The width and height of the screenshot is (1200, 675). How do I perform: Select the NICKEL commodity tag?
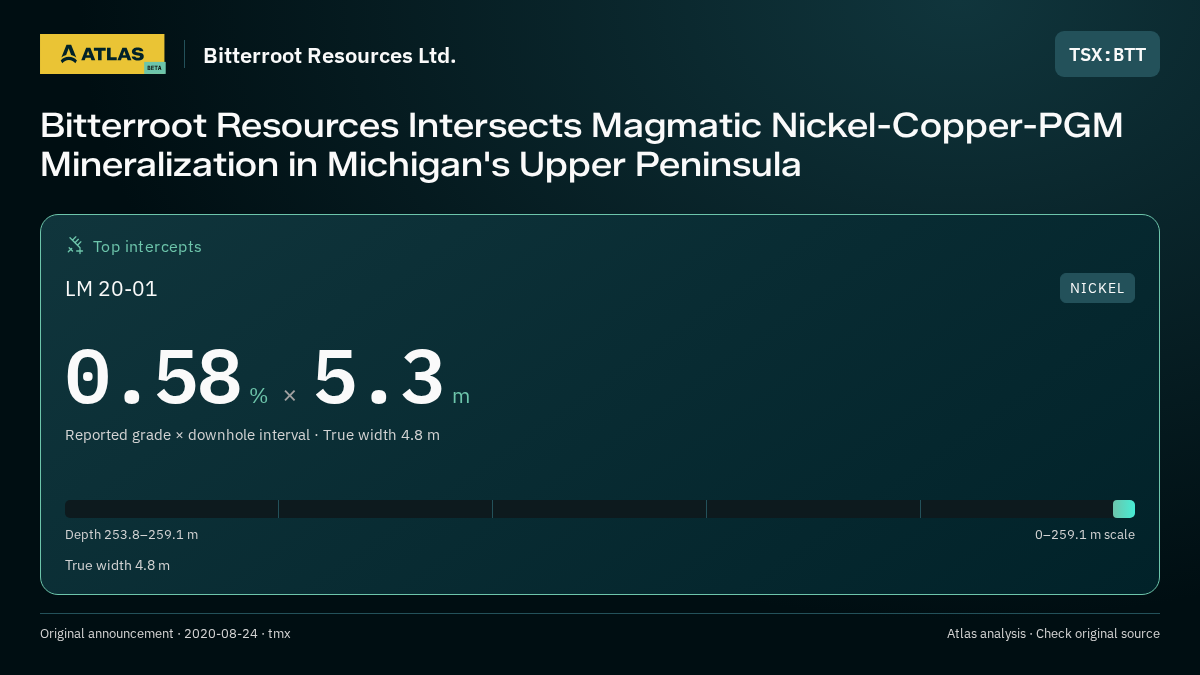[1097, 288]
